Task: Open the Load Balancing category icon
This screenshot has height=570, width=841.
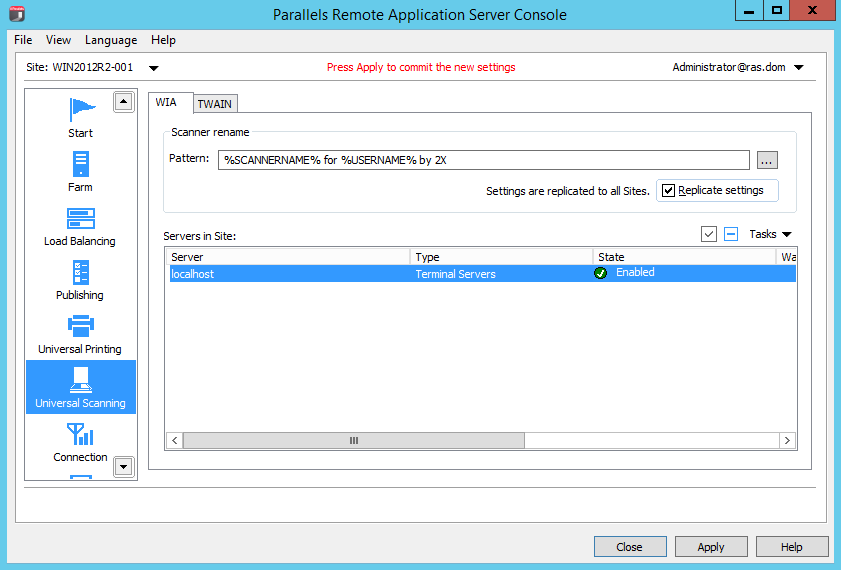Action: click(x=80, y=219)
